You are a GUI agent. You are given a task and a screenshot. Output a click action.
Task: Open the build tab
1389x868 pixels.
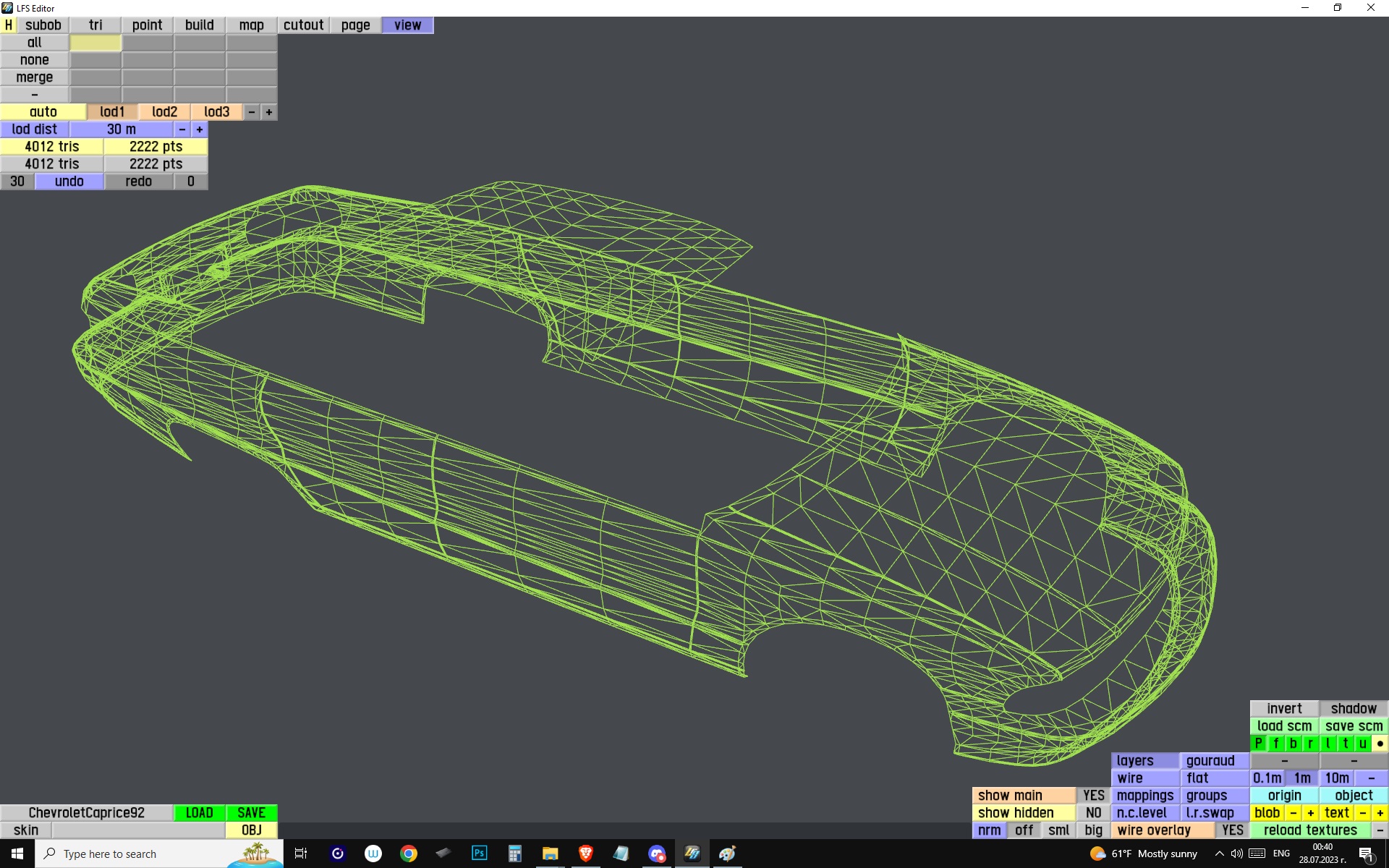coord(199,25)
